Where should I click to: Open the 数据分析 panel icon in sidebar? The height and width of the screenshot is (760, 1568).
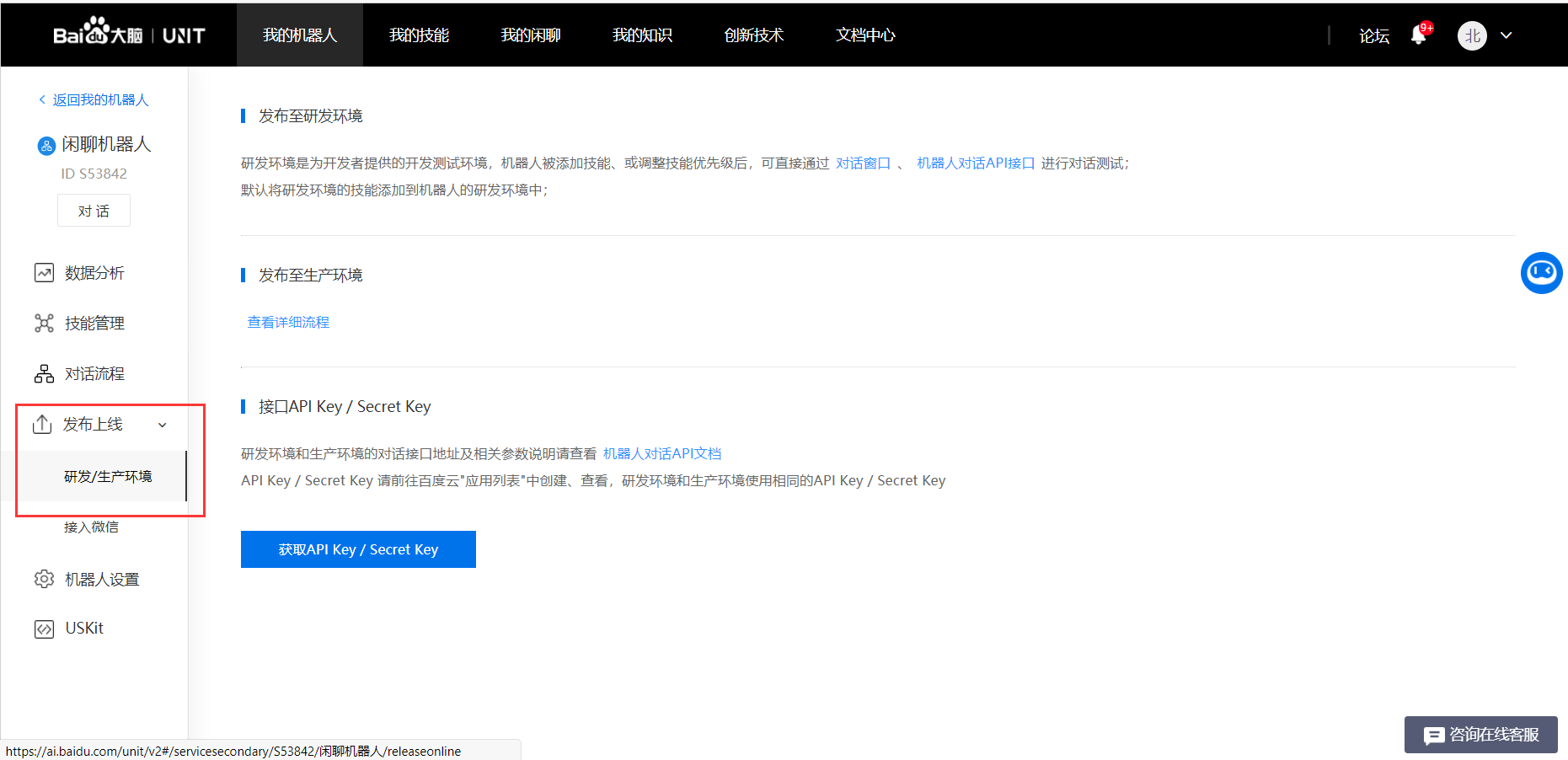(44, 272)
